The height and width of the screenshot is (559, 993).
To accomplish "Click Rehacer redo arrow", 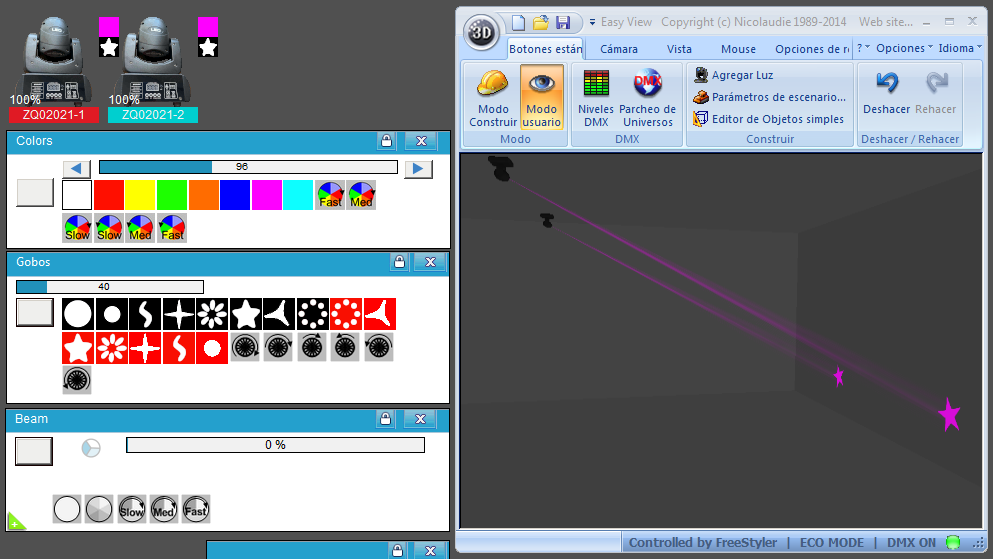I will (935, 92).
